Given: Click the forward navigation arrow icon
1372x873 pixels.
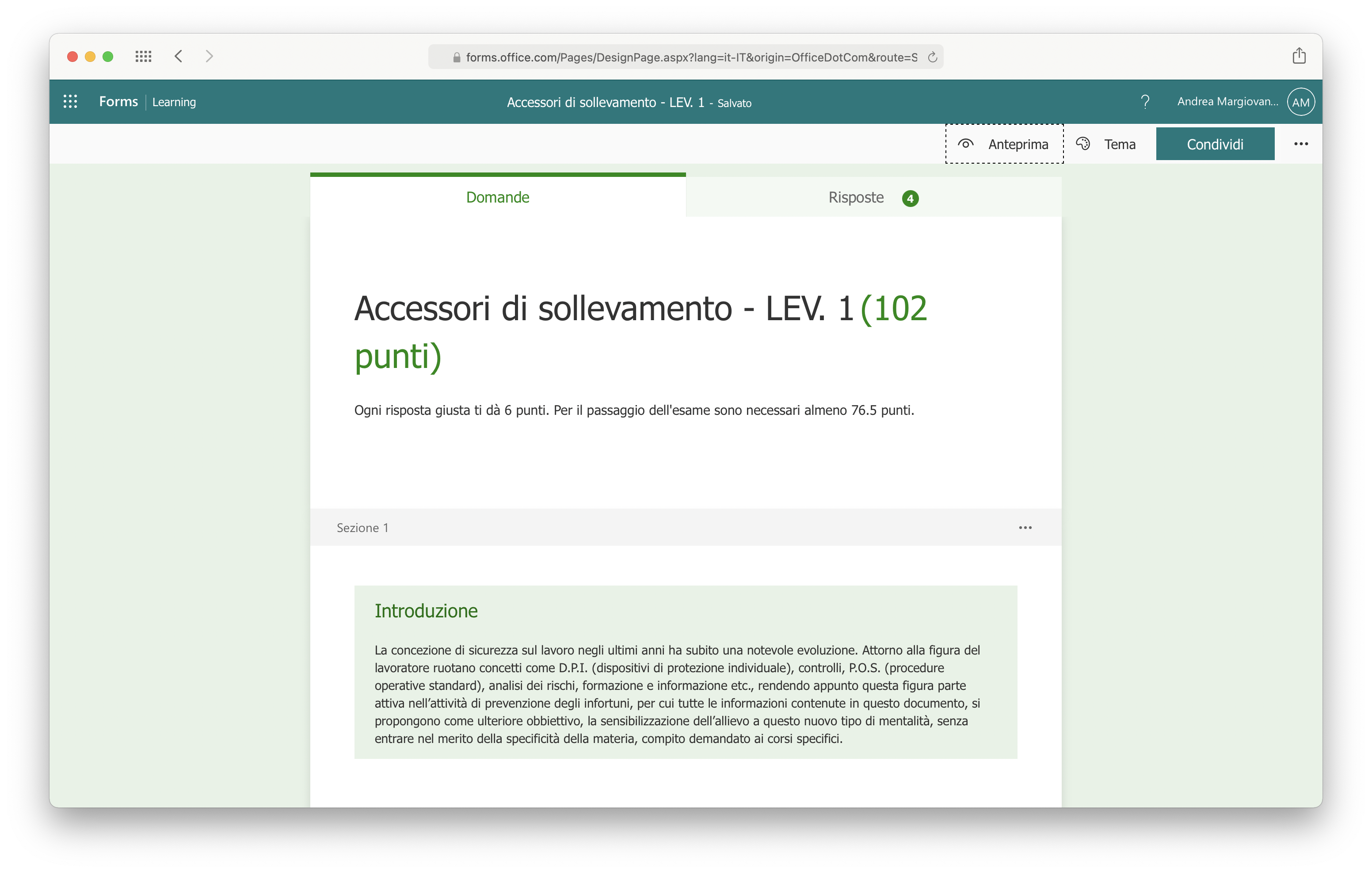Looking at the screenshot, I should click(x=210, y=57).
